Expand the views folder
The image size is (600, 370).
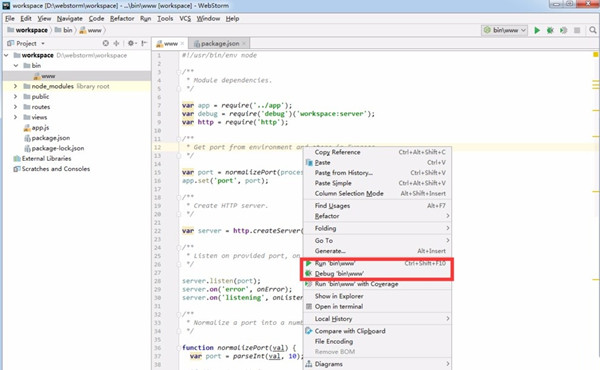(16, 117)
